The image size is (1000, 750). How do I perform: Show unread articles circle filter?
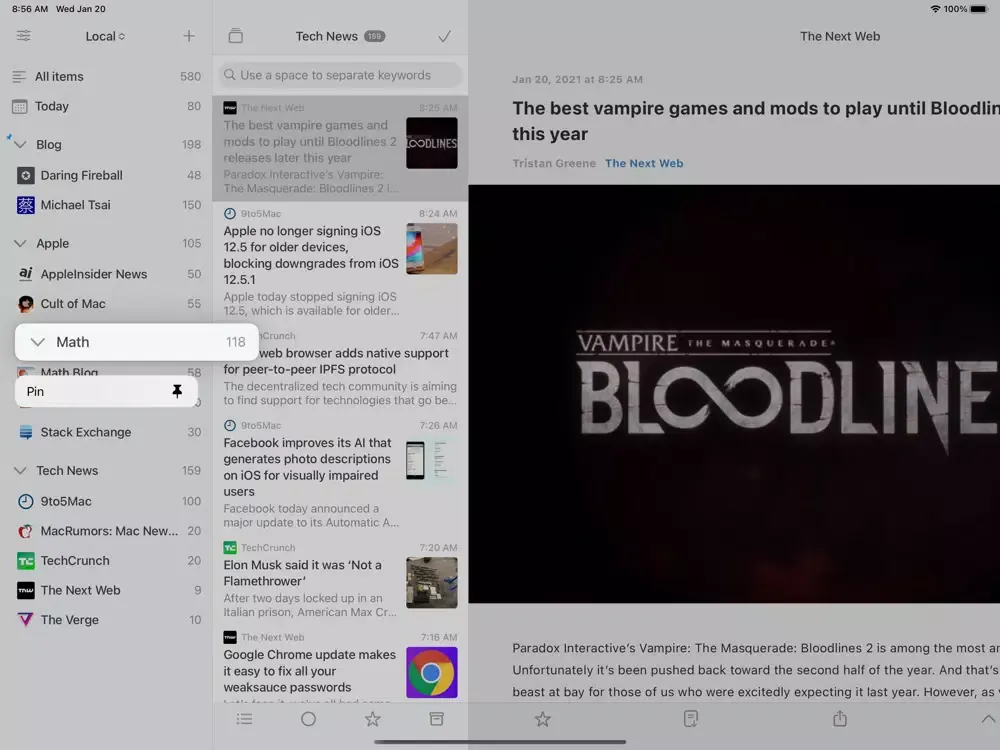click(x=308, y=719)
